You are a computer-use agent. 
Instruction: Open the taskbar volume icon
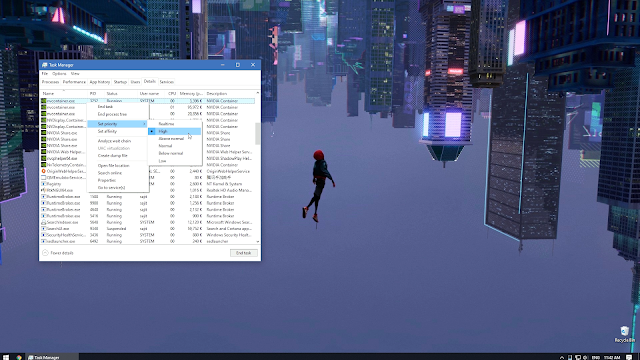pos(585,357)
